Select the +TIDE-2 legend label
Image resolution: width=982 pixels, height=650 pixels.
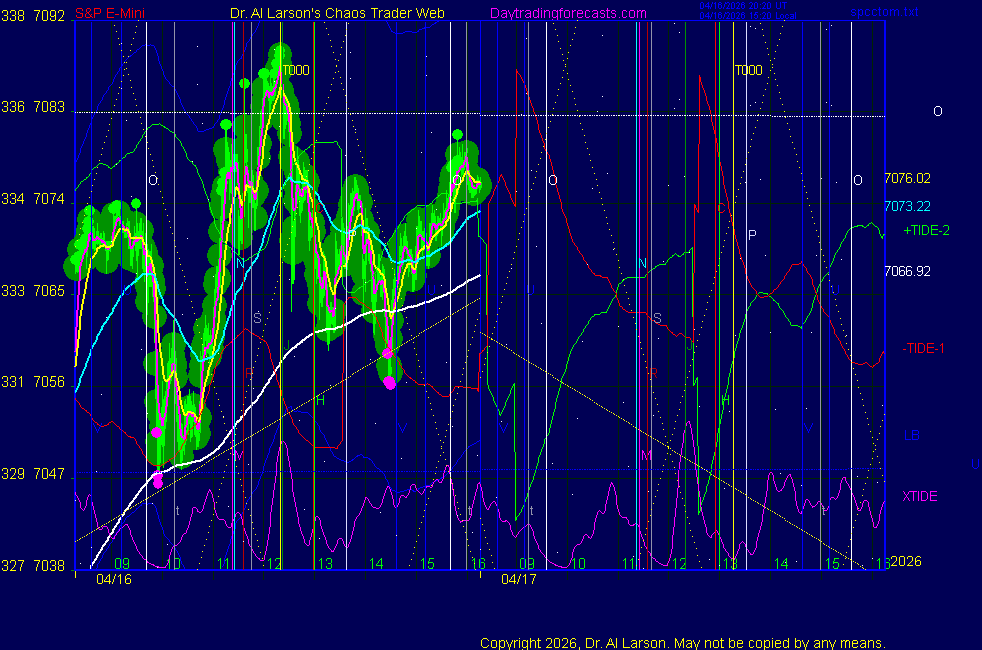coord(926,230)
